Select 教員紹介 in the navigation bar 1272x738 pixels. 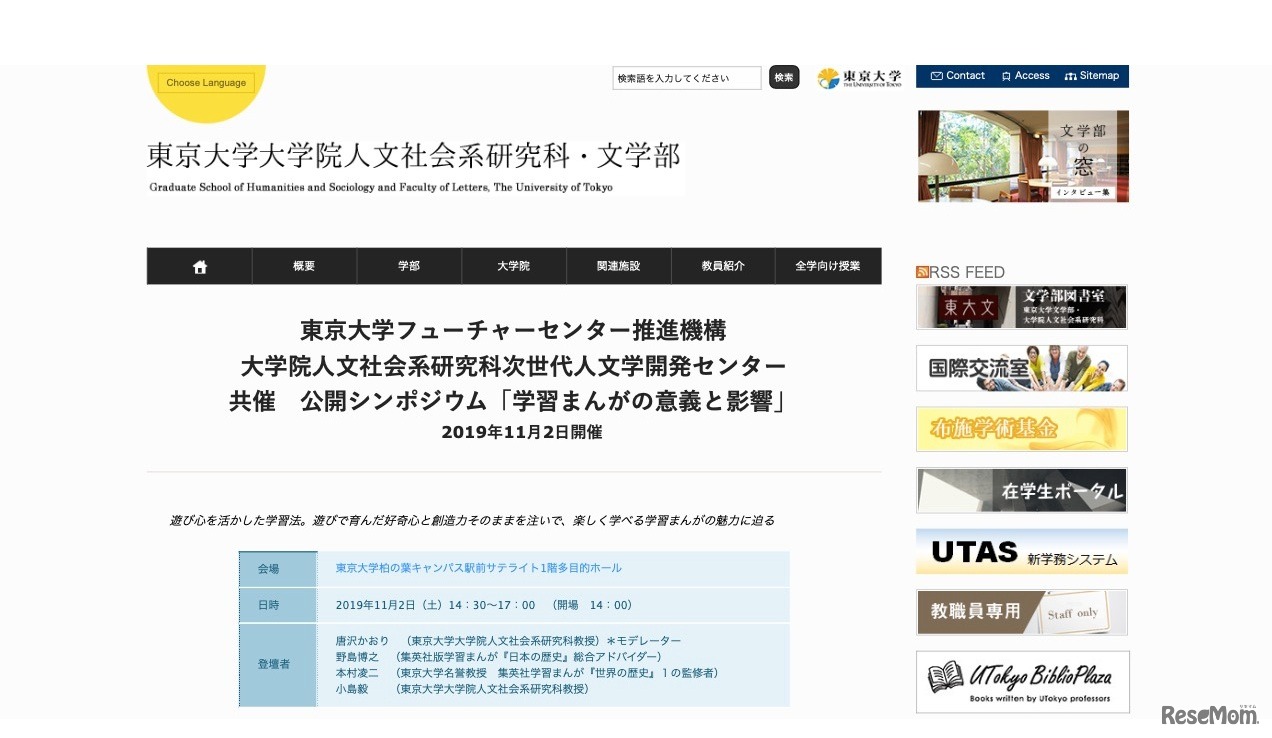point(723,265)
